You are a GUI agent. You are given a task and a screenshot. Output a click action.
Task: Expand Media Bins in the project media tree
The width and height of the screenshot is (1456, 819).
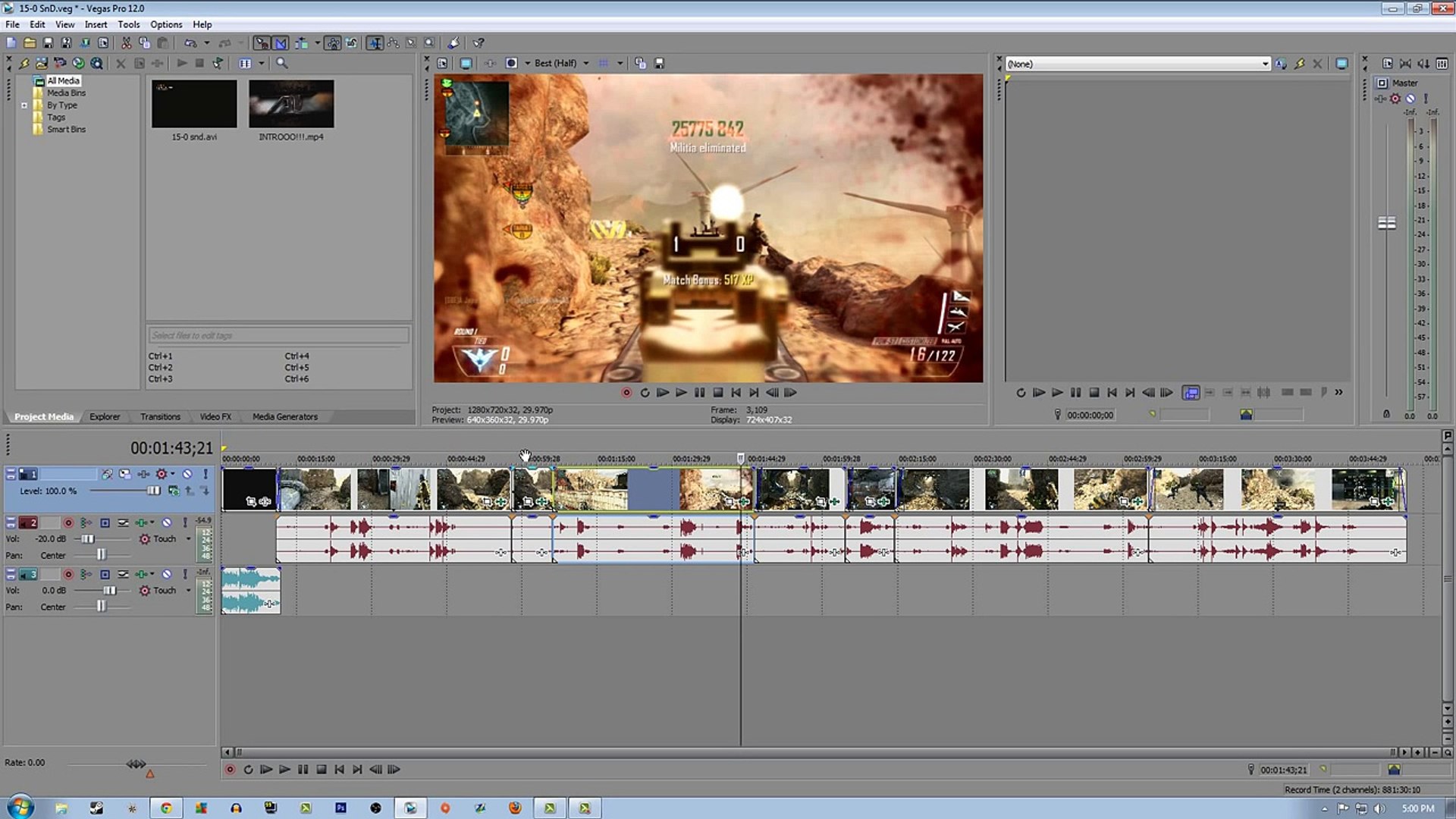click(x=67, y=92)
